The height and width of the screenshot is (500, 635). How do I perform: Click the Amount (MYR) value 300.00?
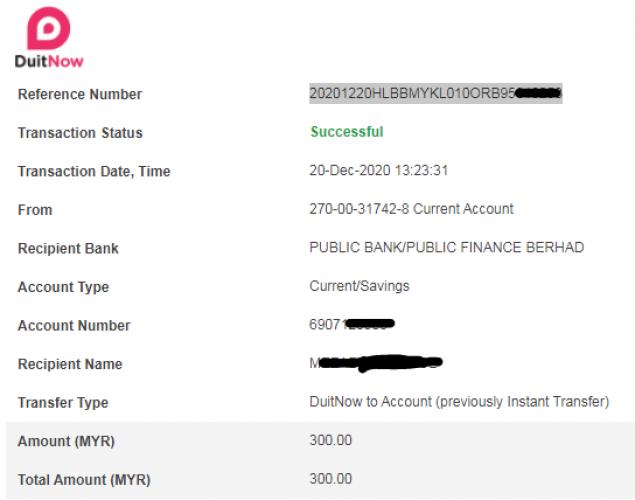[330, 440]
